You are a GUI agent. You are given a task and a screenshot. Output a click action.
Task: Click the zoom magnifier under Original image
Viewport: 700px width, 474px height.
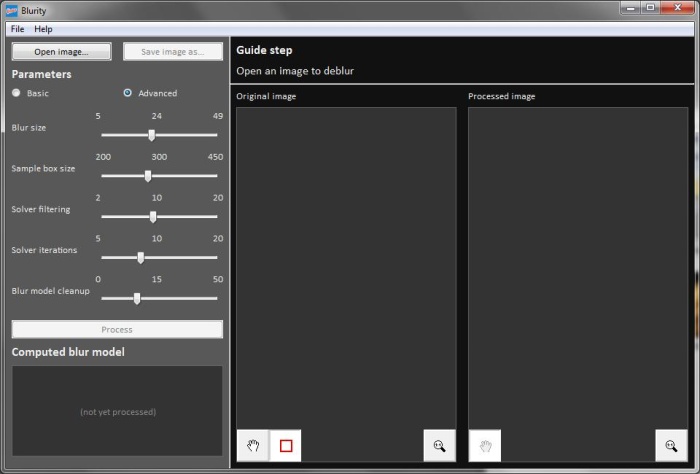click(439, 445)
